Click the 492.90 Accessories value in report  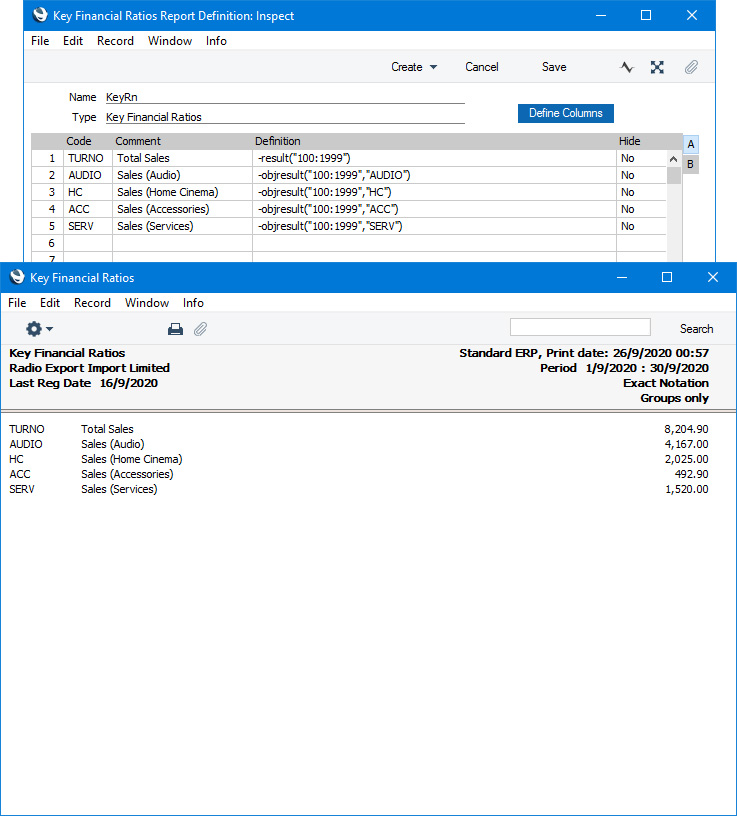point(691,474)
